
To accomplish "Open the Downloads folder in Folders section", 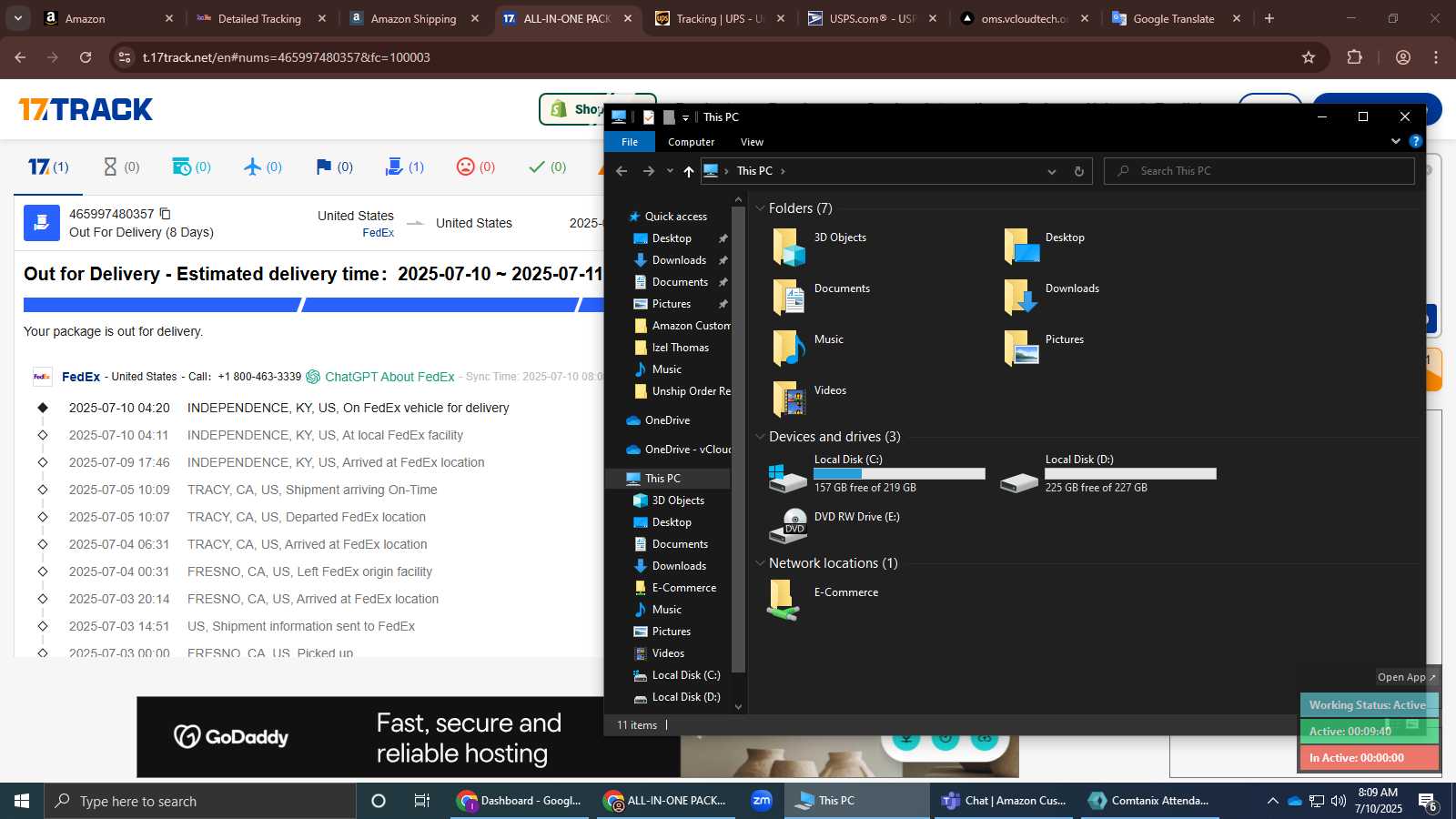I will pyautogui.click(x=1052, y=297).
